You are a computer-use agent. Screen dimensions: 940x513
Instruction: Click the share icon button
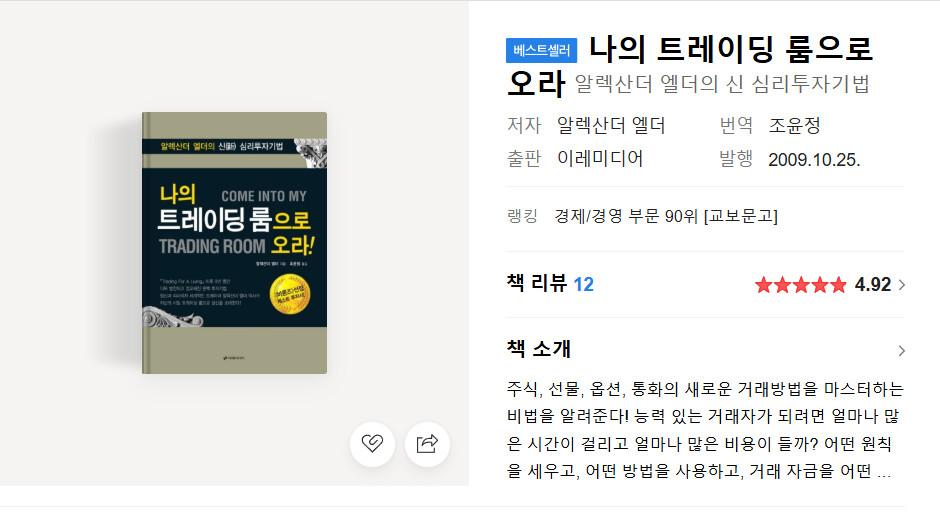click(x=427, y=444)
